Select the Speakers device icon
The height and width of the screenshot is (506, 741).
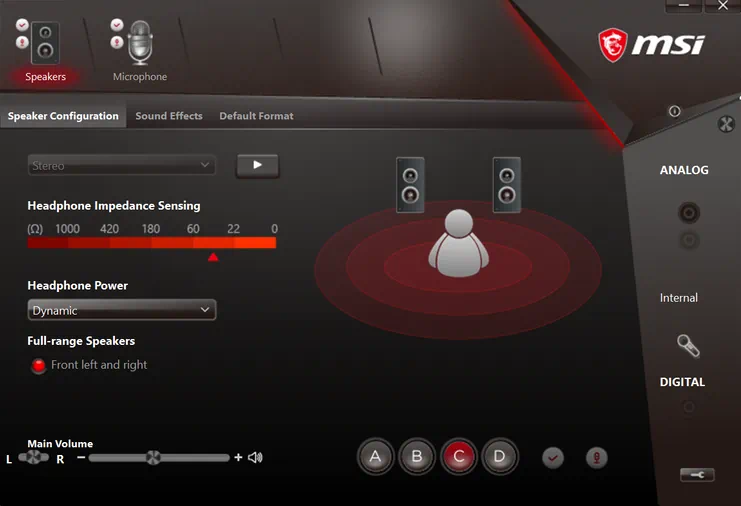(45, 43)
